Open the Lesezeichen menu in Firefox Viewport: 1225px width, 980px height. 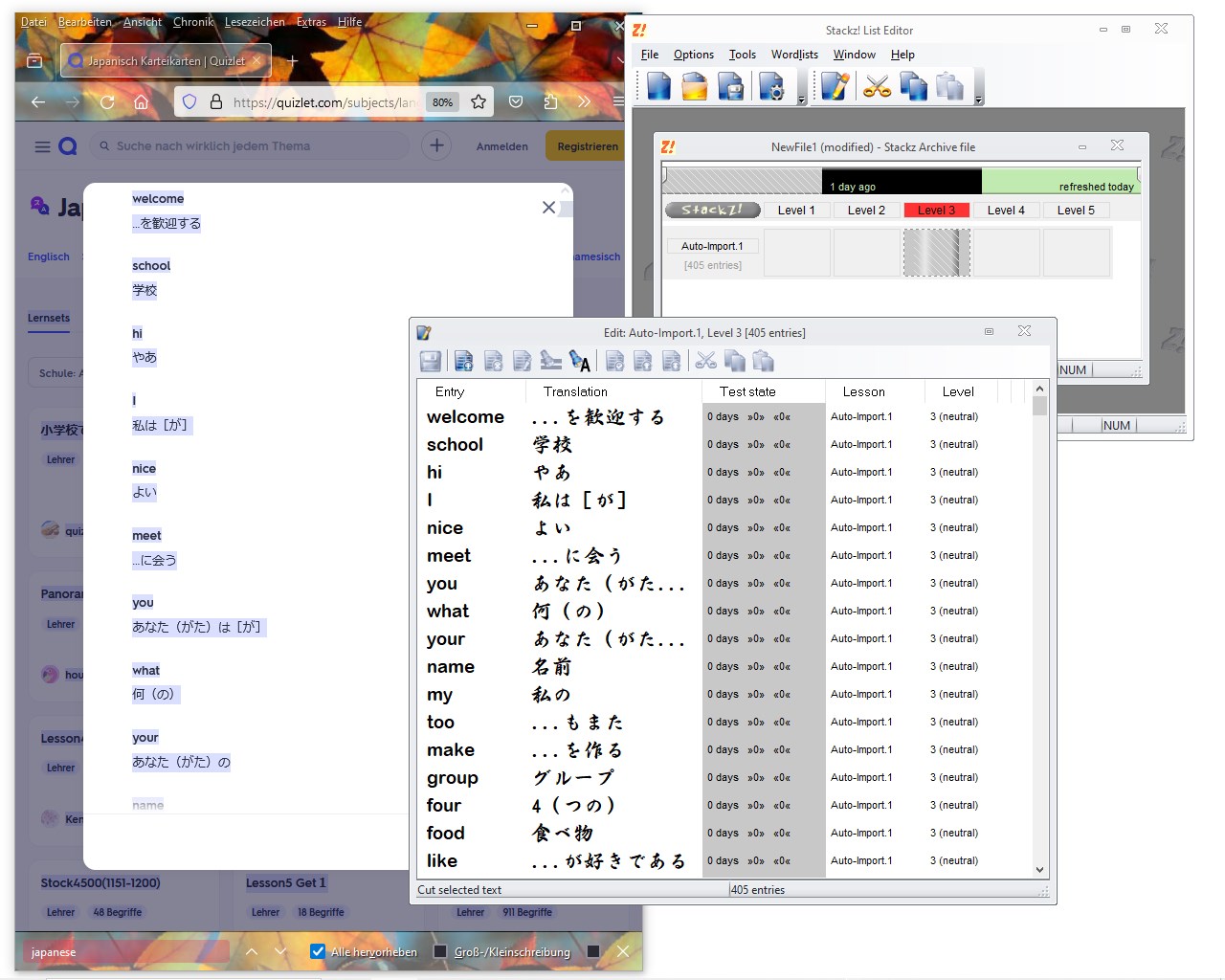255,22
